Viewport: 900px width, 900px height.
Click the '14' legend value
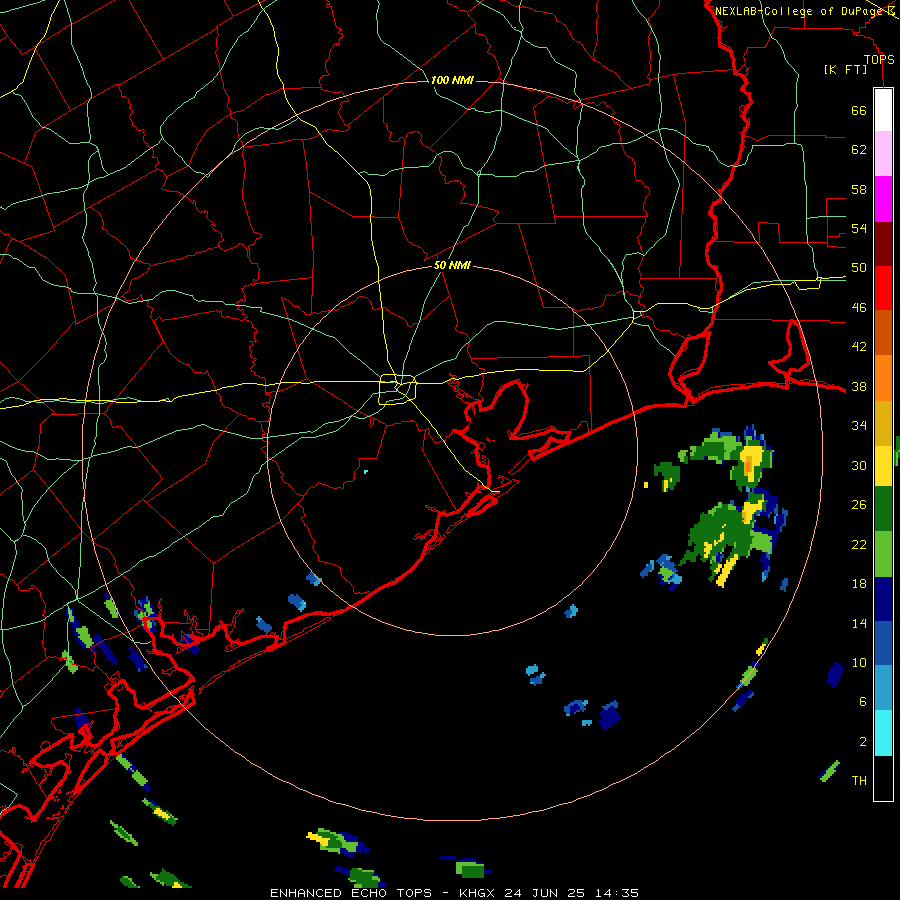tap(859, 623)
